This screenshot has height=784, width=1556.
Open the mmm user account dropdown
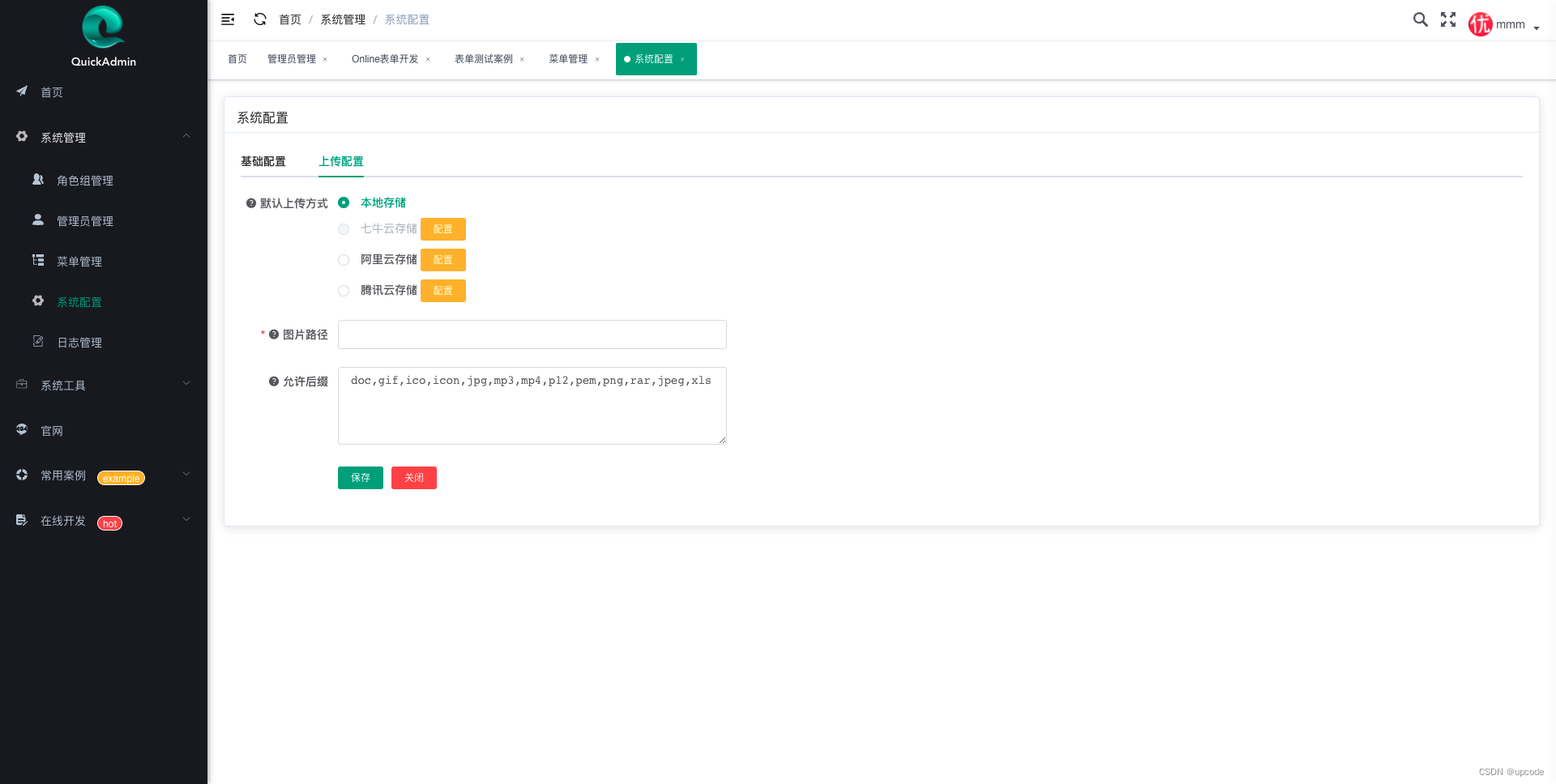point(1507,24)
